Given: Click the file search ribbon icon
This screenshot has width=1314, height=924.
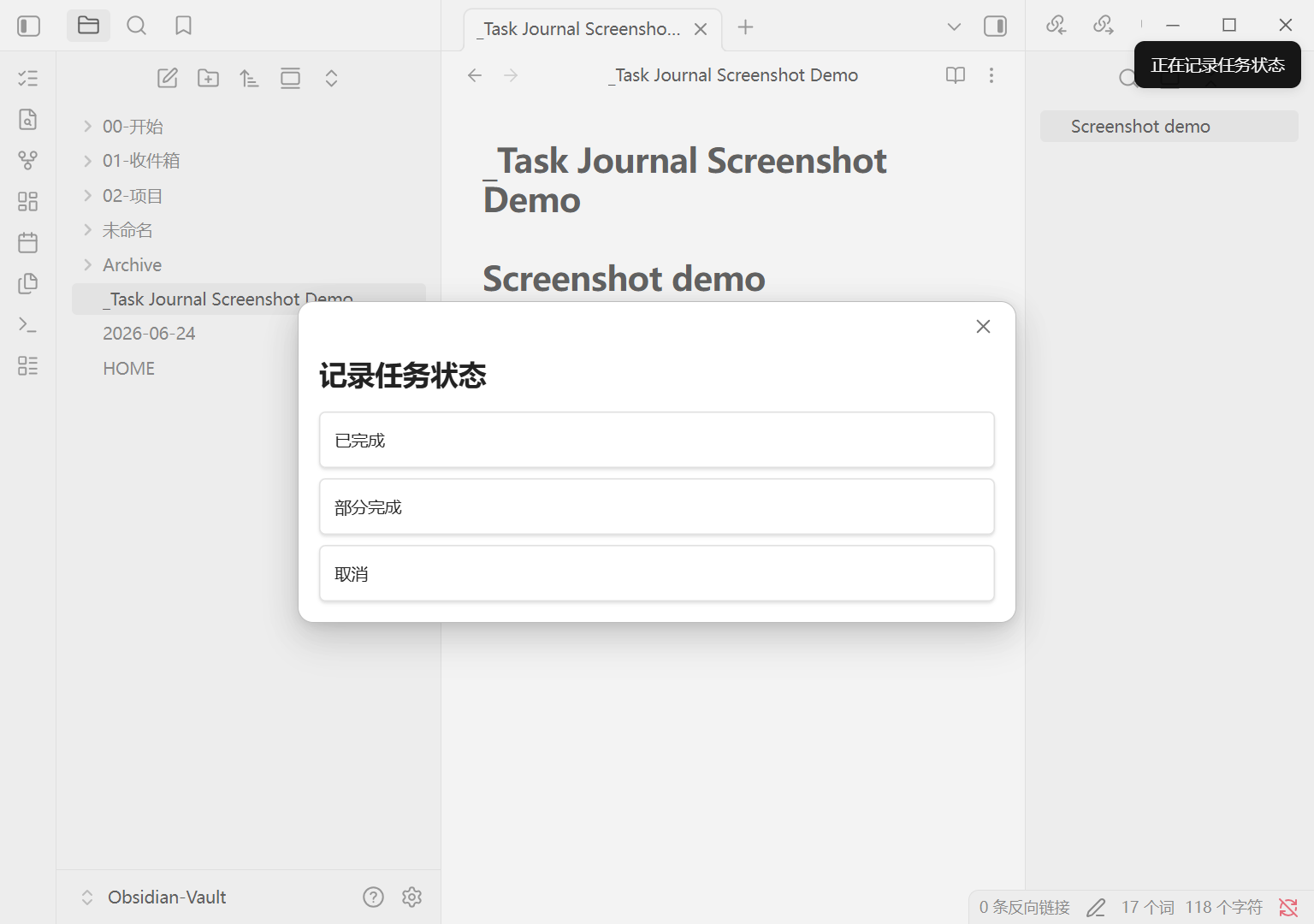Looking at the screenshot, I should coord(27,119).
